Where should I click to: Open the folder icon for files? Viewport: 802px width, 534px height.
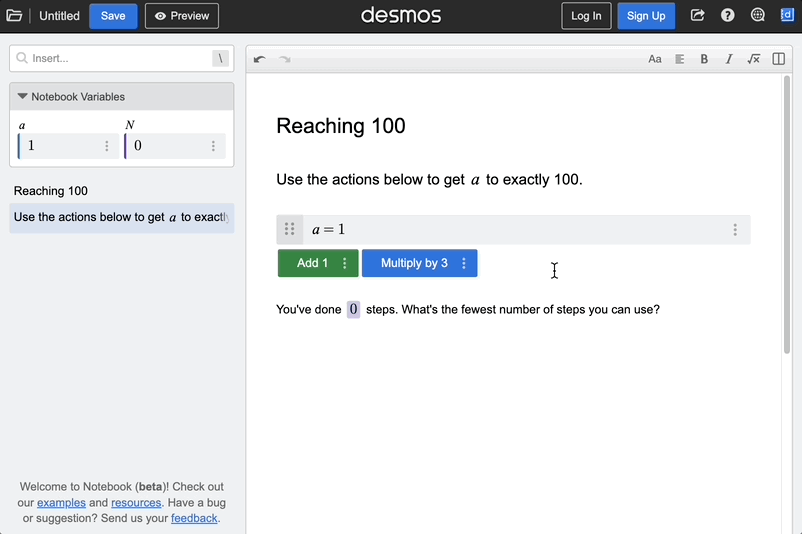14,16
